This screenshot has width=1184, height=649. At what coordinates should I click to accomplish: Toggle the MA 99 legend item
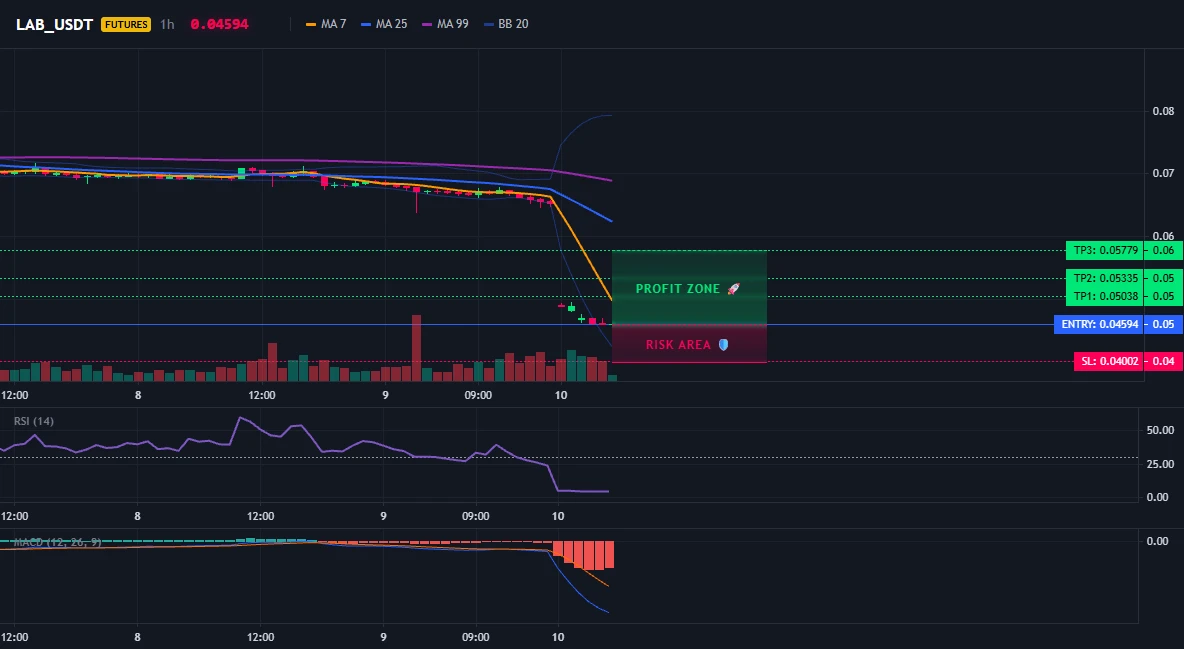[x=446, y=24]
